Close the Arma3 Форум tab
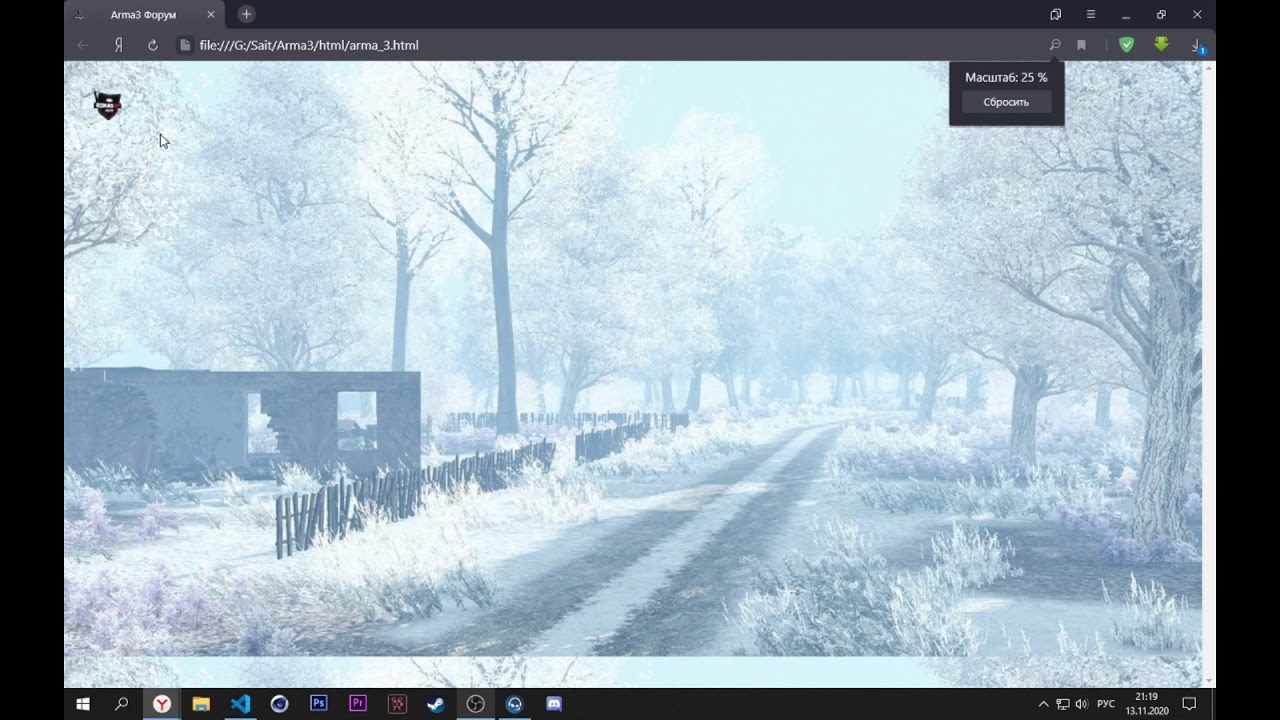The image size is (1280, 720). tap(211, 15)
